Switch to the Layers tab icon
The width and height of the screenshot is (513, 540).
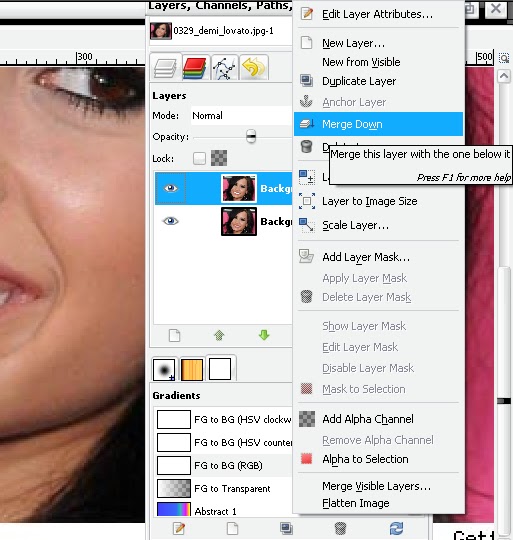[166, 68]
